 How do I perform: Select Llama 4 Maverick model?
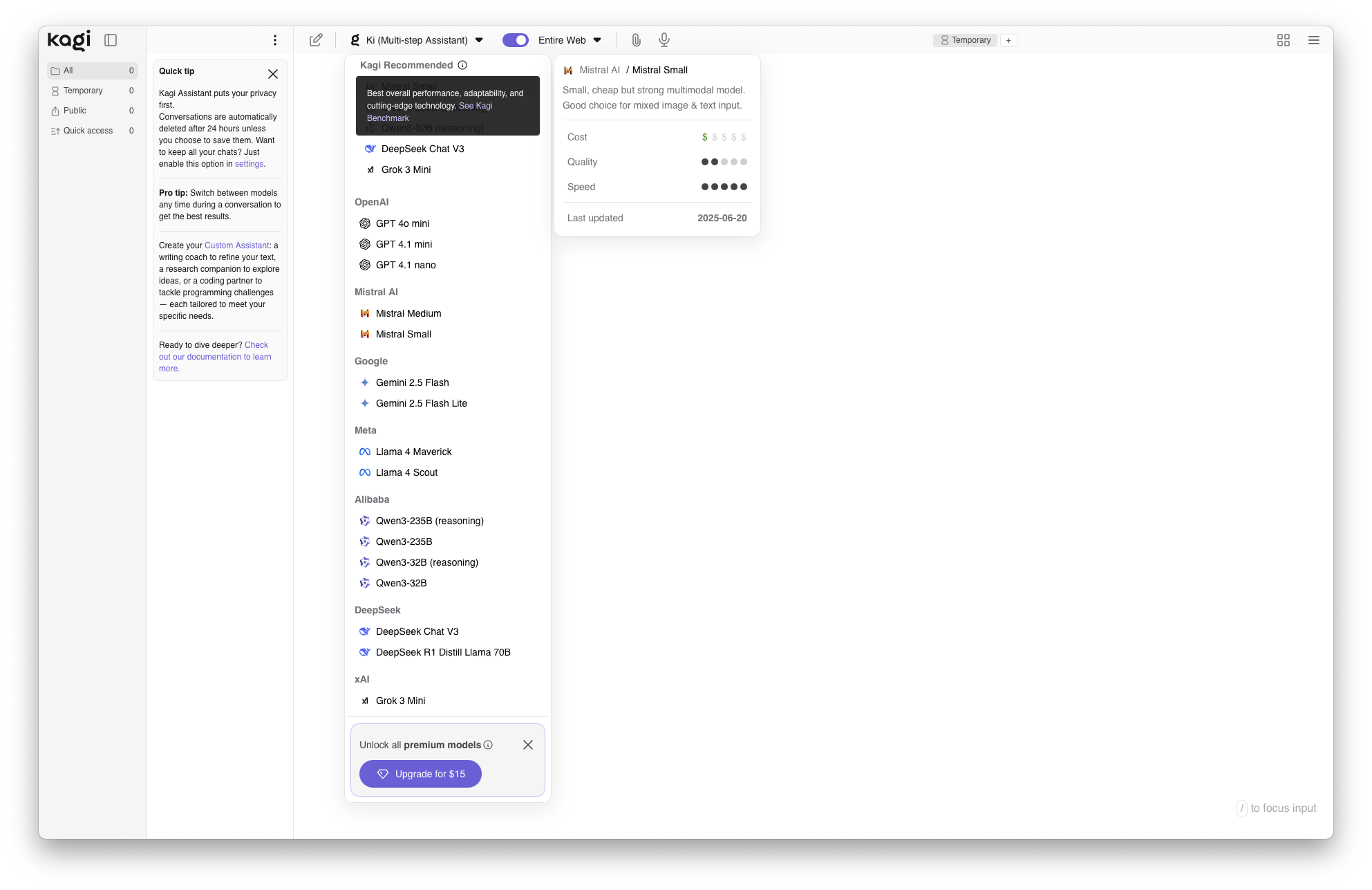click(x=413, y=452)
